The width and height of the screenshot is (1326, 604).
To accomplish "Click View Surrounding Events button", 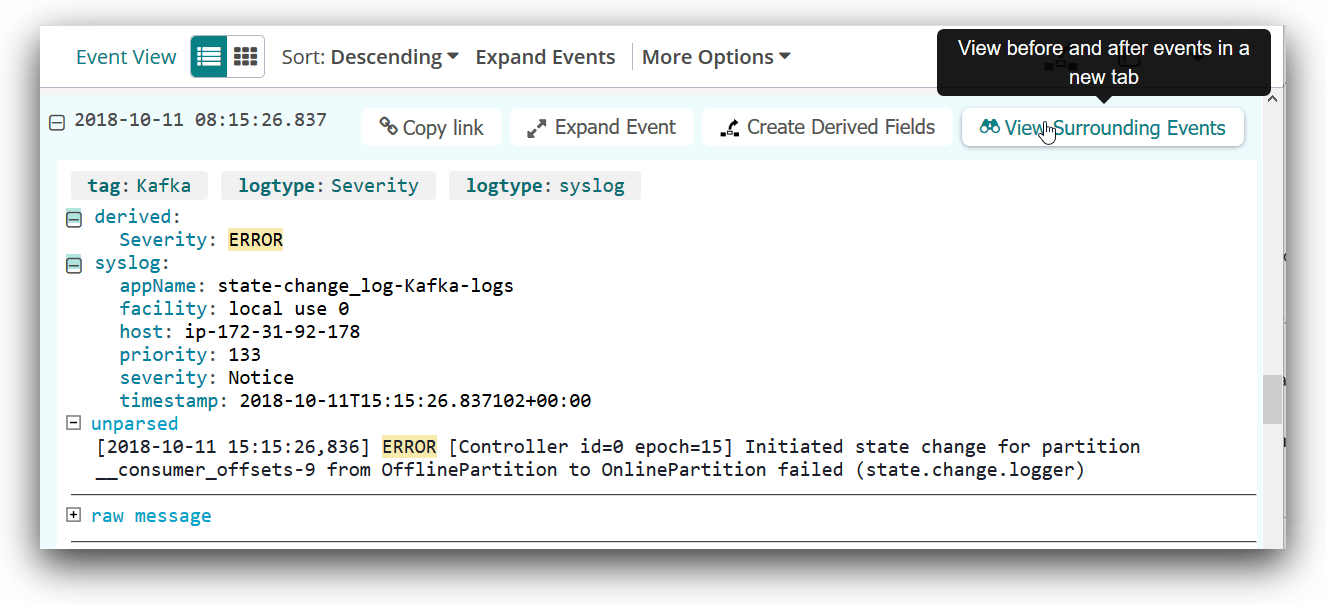I will click(x=1102, y=128).
